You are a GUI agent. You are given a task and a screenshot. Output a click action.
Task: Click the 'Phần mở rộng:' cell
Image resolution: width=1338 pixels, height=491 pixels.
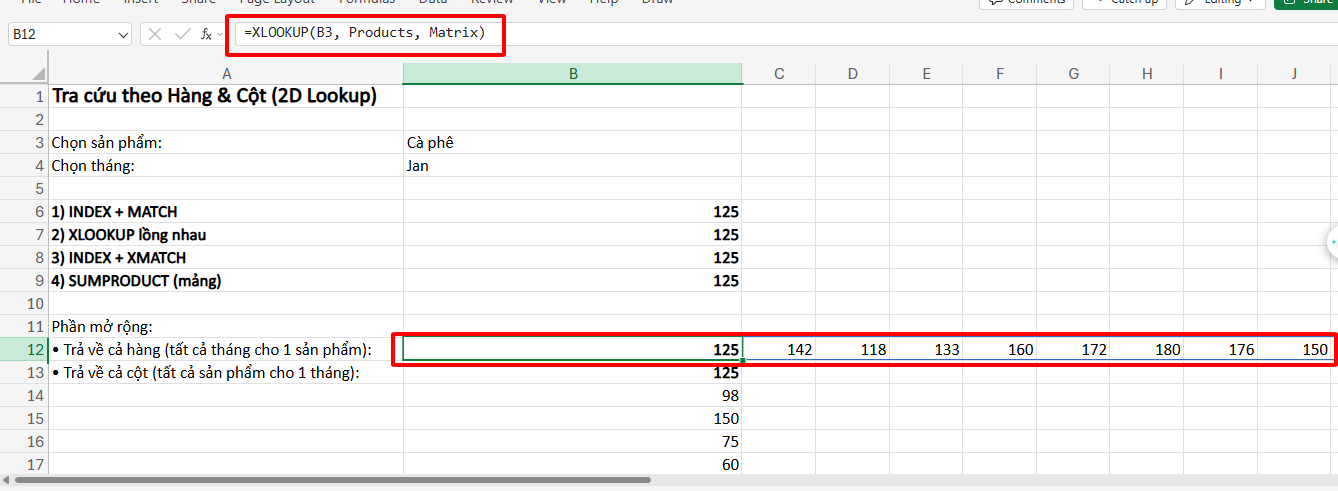(226, 327)
